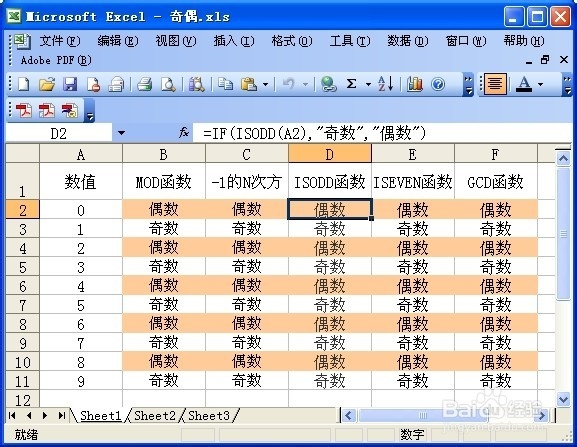Click the Insert Hyperlink globe icon

(x=329, y=84)
